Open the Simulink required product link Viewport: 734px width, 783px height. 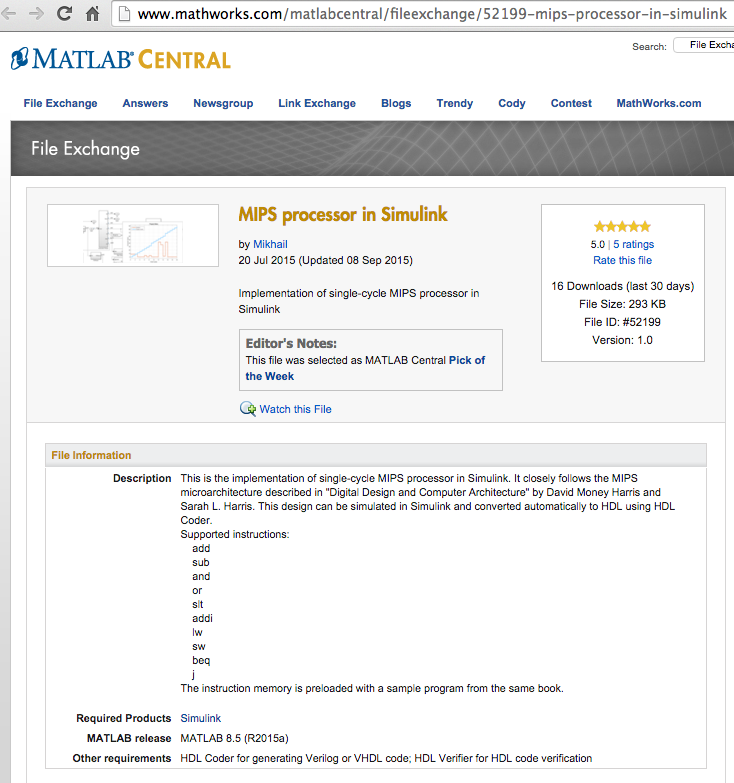tap(200, 718)
